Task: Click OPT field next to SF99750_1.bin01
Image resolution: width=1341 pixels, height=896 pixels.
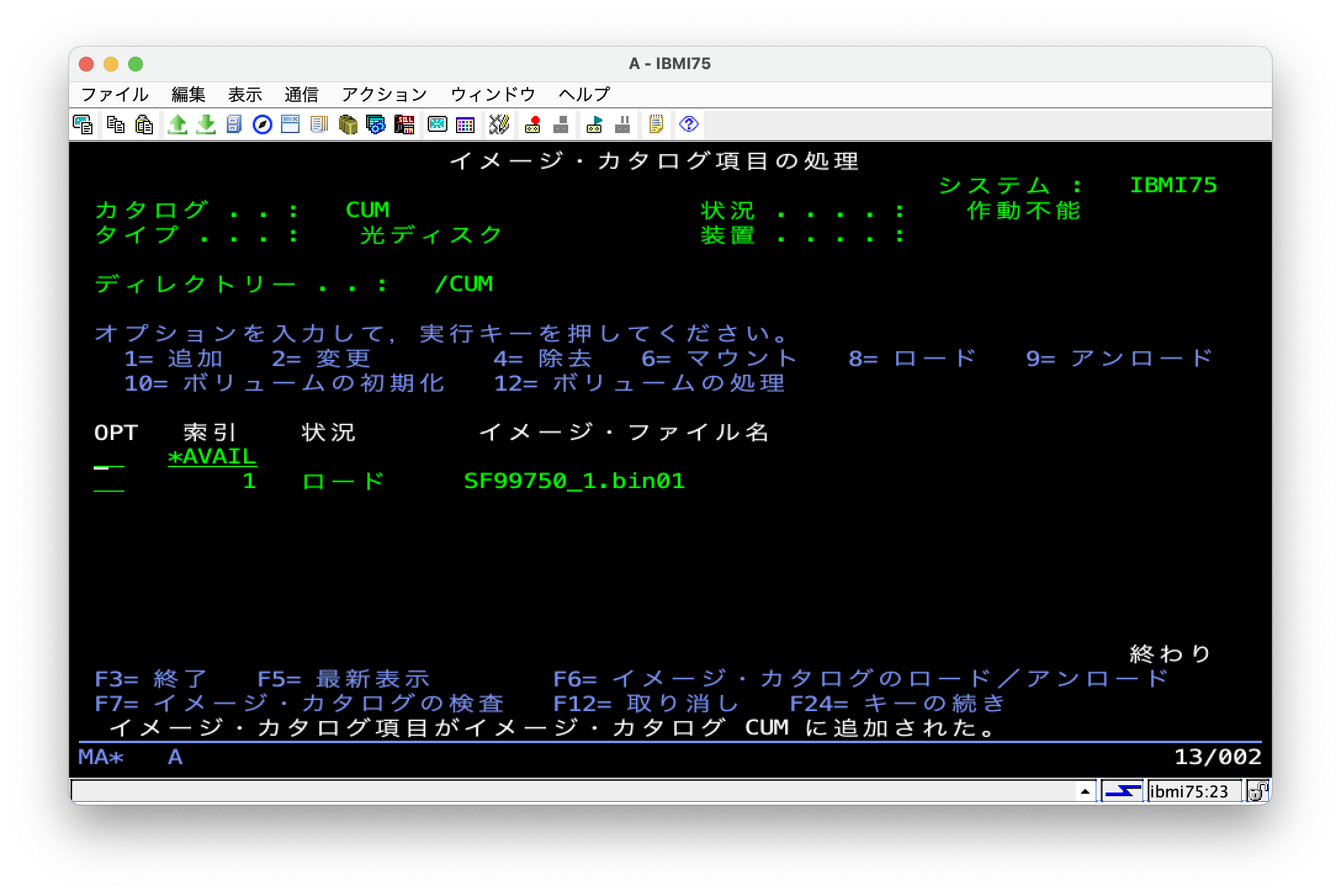Action: pyautogui.click(x=109, y=482)
